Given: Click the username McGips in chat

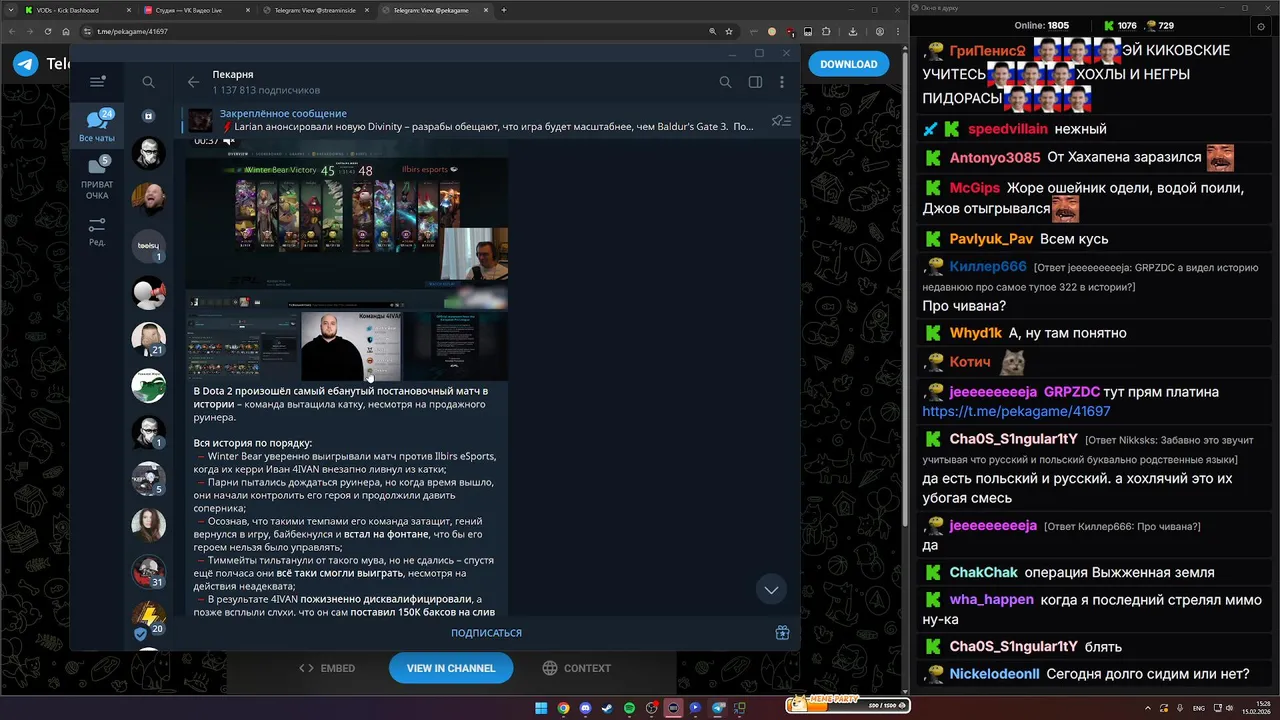Looking at the screenshot, I should 975,188.
